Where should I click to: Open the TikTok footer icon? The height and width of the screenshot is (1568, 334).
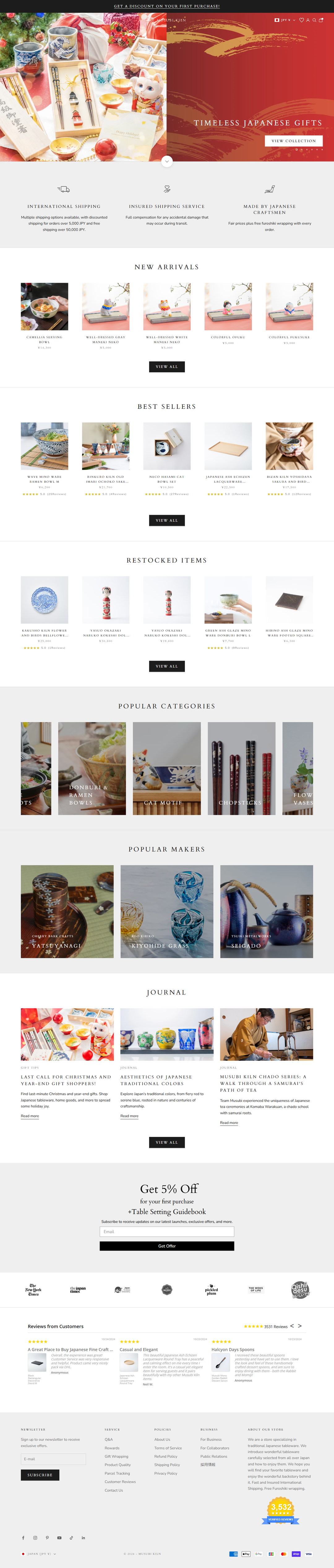click(x=71, y=1538)
